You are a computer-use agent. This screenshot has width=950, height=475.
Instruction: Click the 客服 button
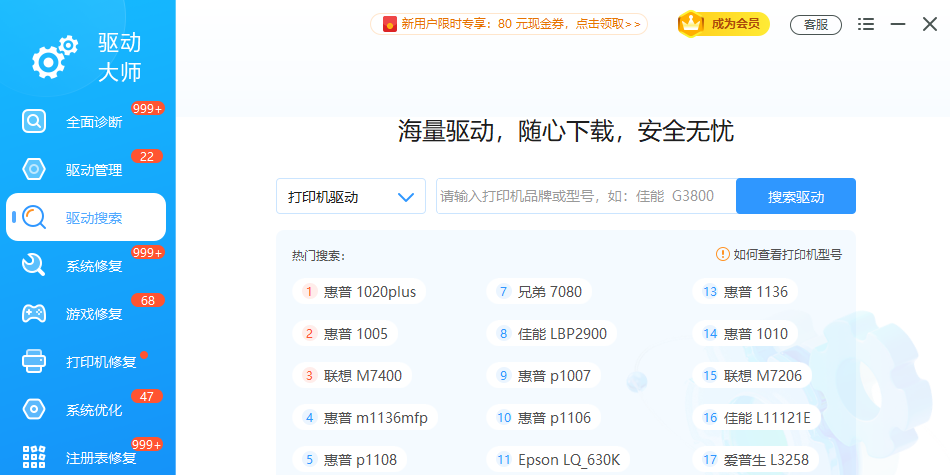815,24
